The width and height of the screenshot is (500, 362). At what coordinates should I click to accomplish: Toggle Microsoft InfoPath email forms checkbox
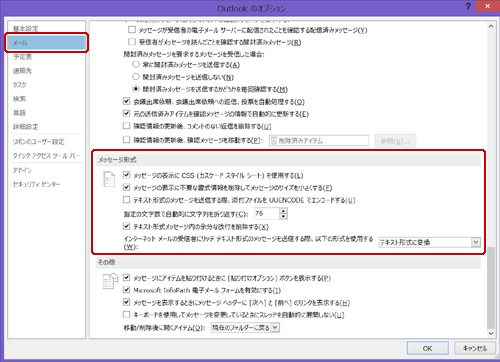126,290
